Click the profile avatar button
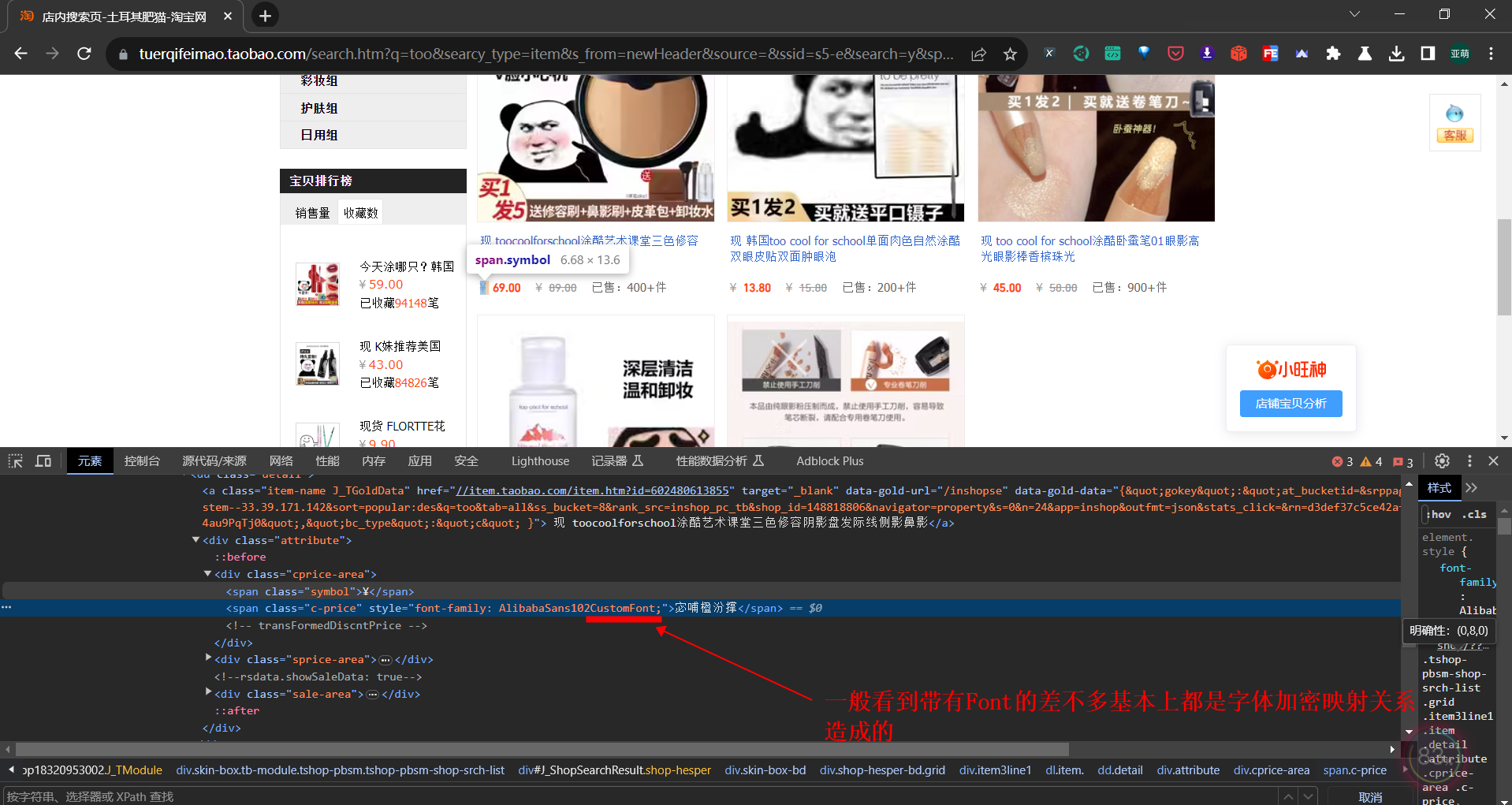The height and width of the screenshot is (805, 1512). pyautogui.click(x=1459, y=54)
